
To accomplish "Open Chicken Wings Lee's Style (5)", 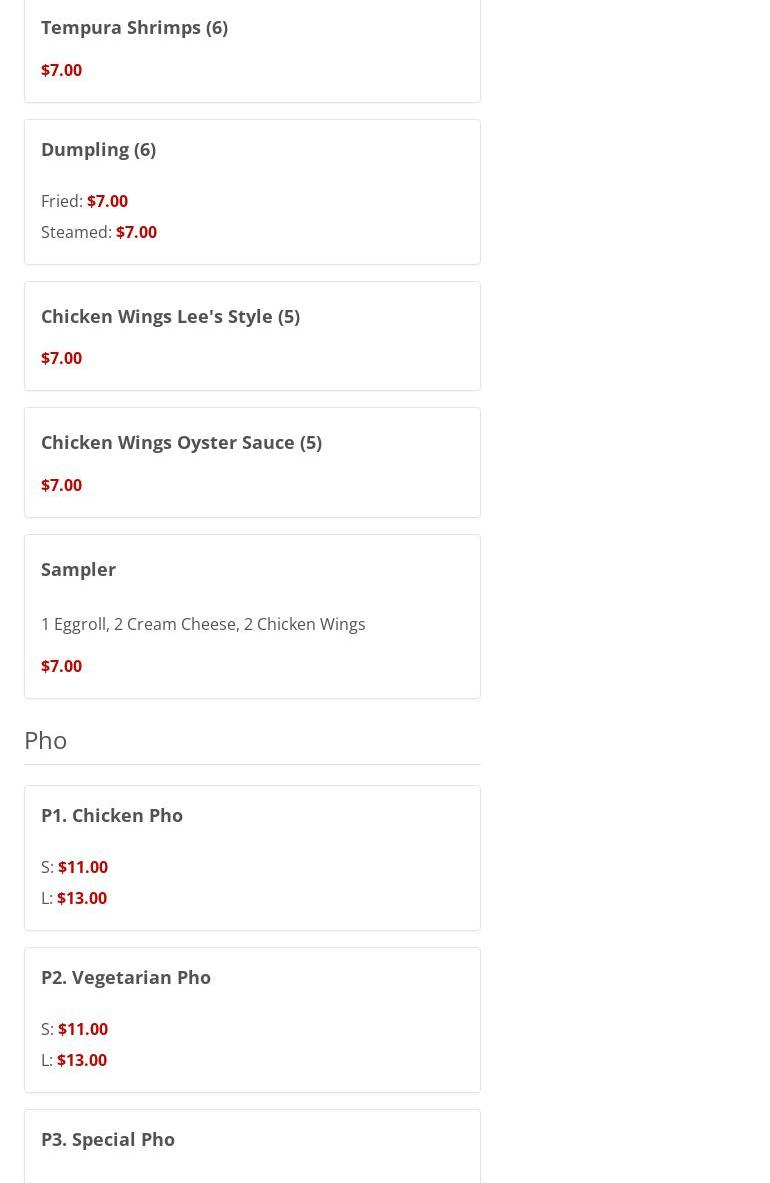I will [x=170, y=316].
